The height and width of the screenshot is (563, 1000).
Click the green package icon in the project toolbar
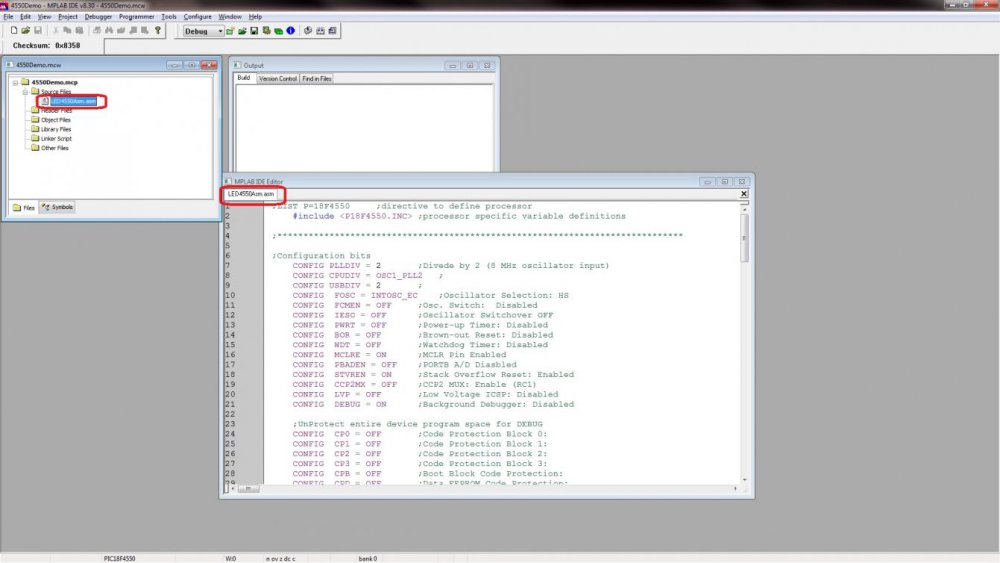(x=279, y=31)
